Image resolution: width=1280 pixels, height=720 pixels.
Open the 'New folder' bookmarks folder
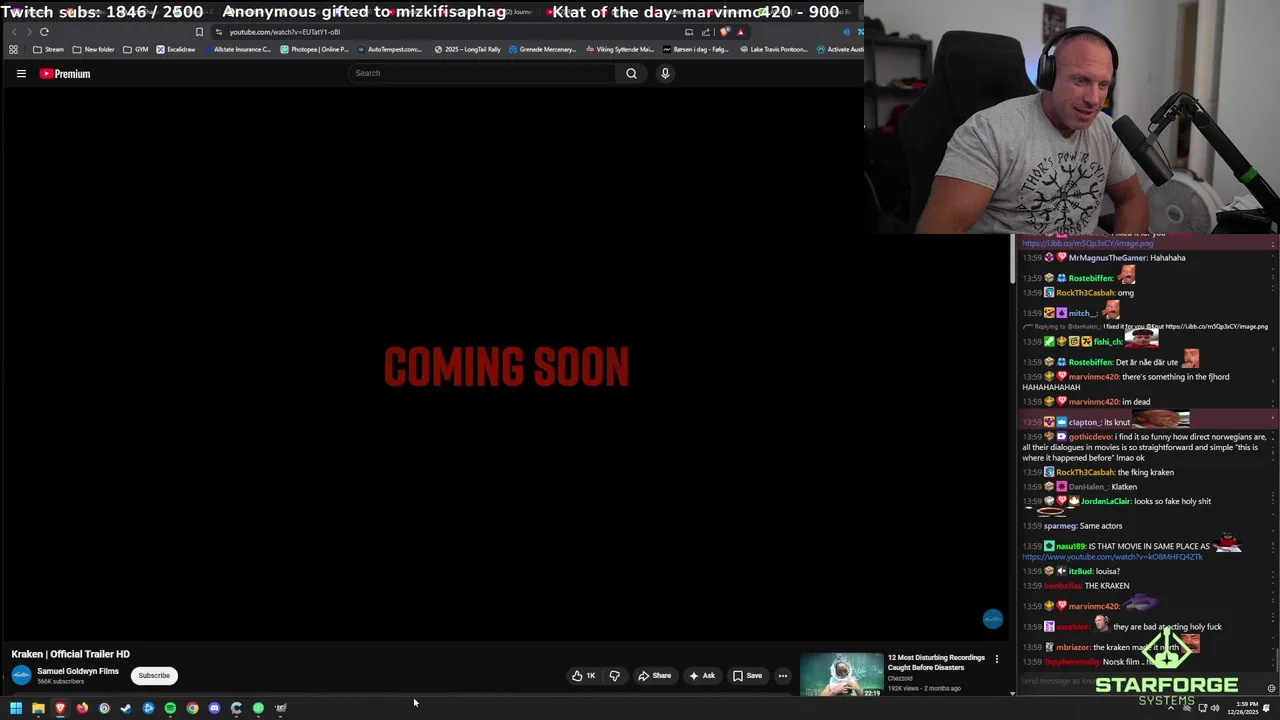point(93,49)
